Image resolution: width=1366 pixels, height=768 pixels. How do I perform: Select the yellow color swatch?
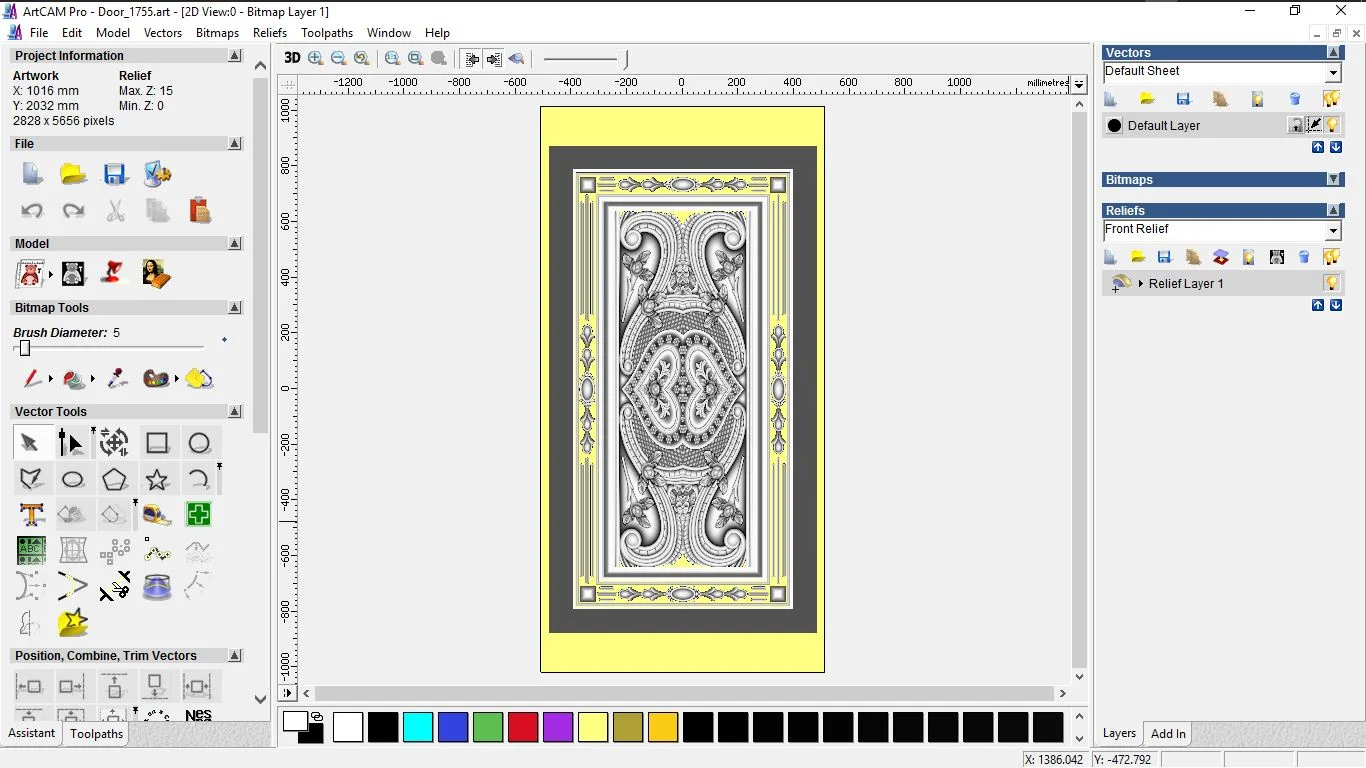(593, 728)
